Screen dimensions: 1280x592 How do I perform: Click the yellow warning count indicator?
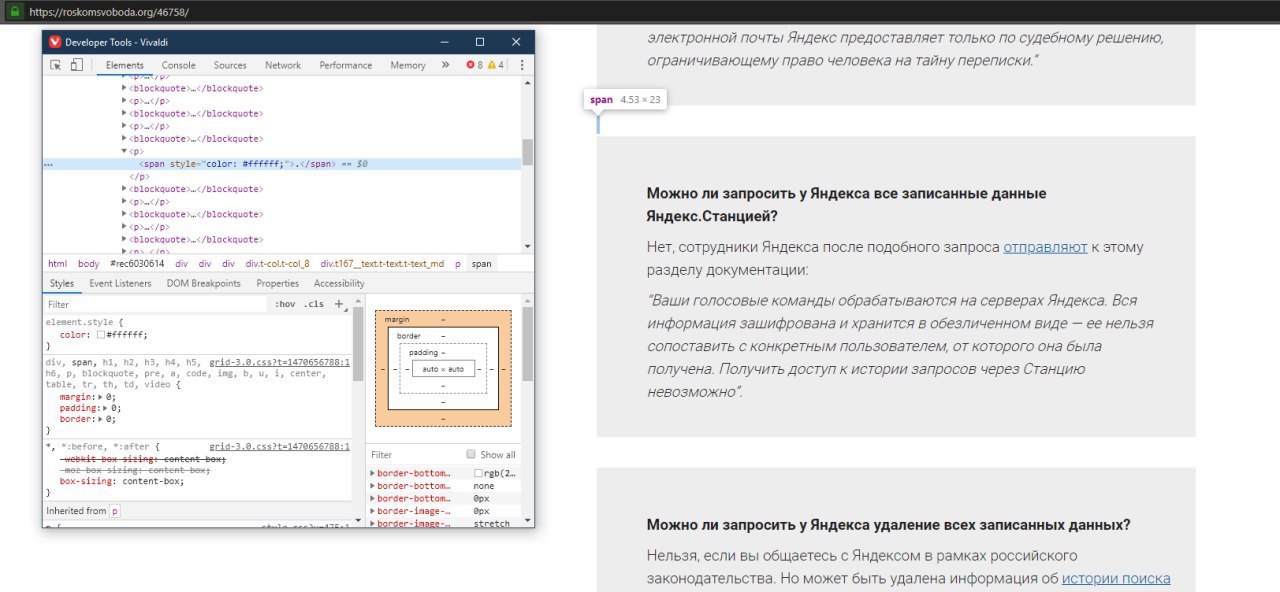click(x=495, y=65)
